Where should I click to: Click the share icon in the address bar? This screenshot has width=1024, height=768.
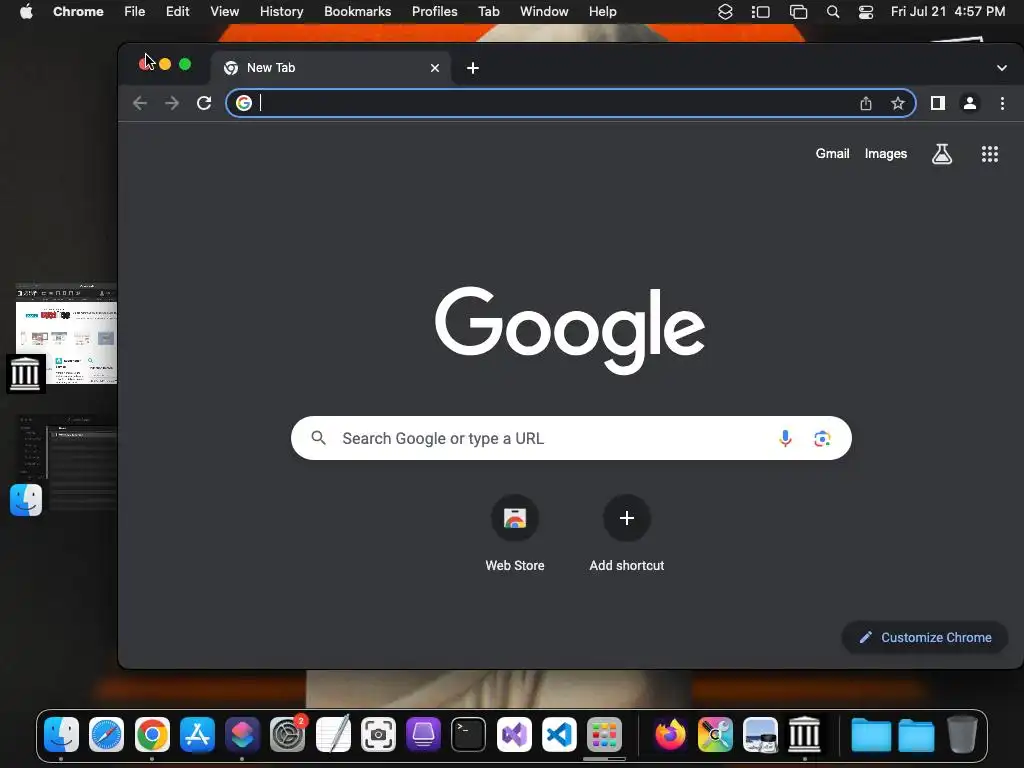[866, 103]
